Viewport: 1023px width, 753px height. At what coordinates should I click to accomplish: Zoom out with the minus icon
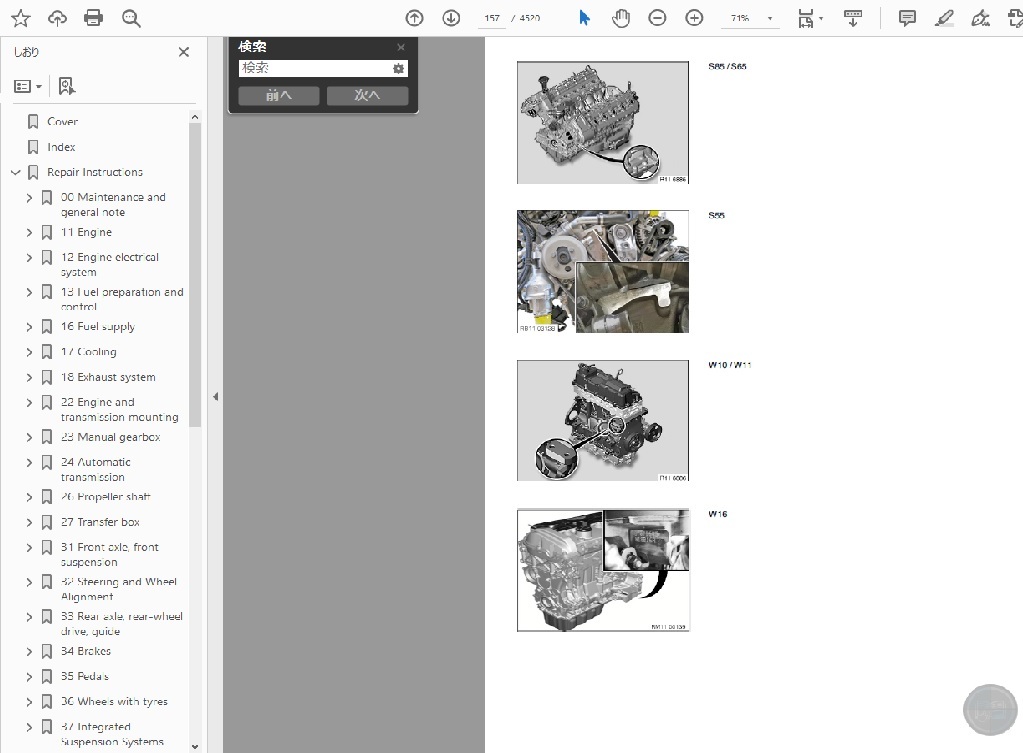[657, 18]
